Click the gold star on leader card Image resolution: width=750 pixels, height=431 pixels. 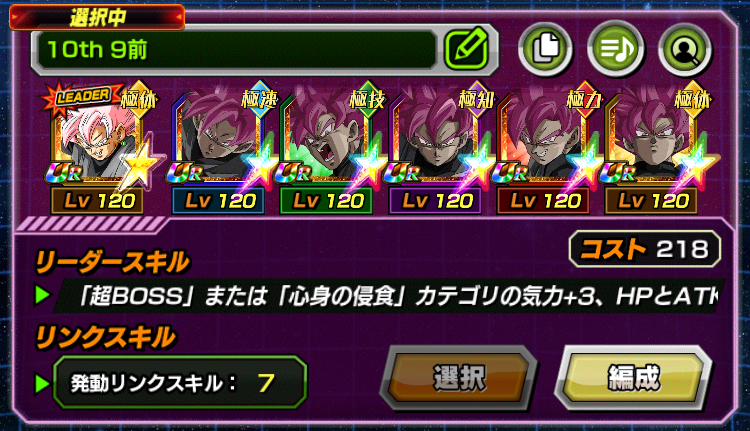click(140, 163)
